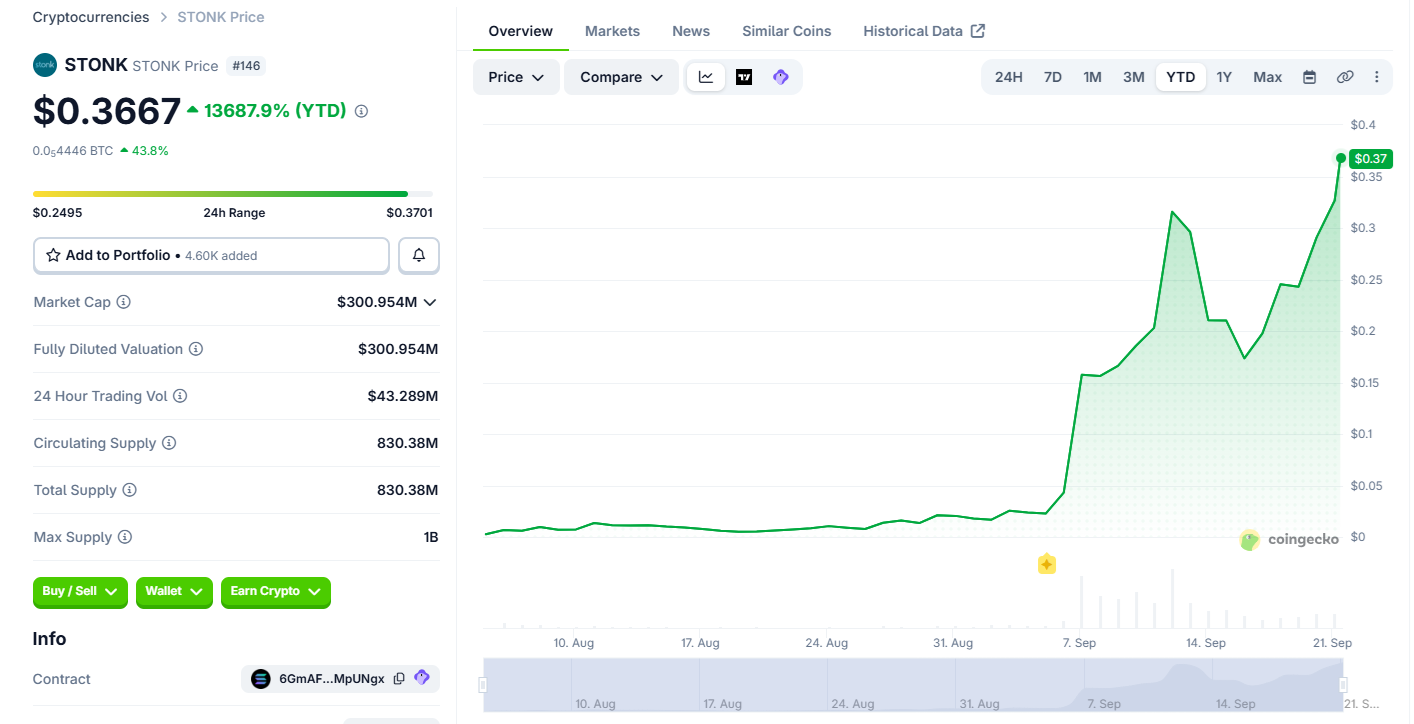Screen dimensions: 1414x724
Task: Open the Wallet dropdown
Action: (x=174, y=592)
